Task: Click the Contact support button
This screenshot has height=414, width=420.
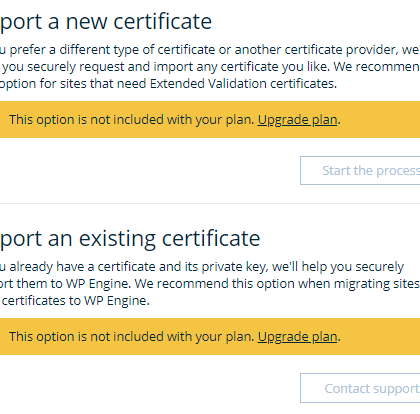Action: pos(360,388)
